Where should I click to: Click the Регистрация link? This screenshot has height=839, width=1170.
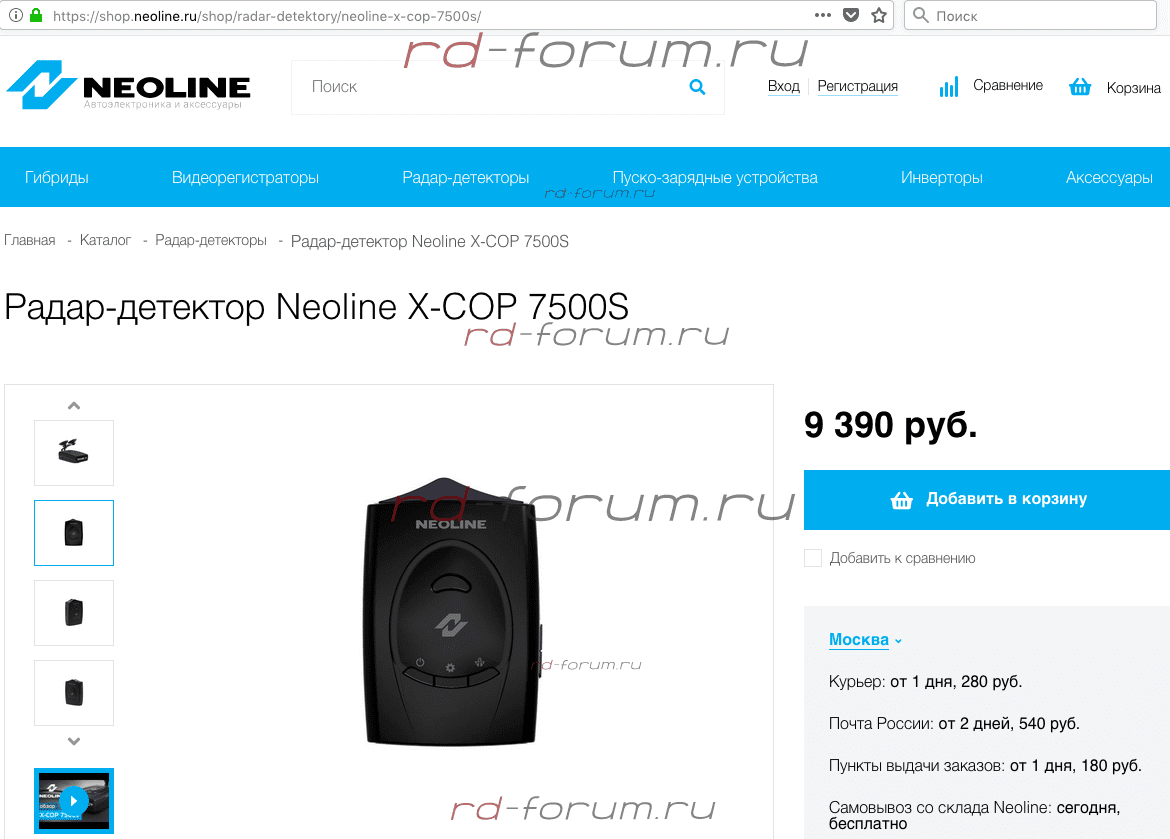coord(857,87)
